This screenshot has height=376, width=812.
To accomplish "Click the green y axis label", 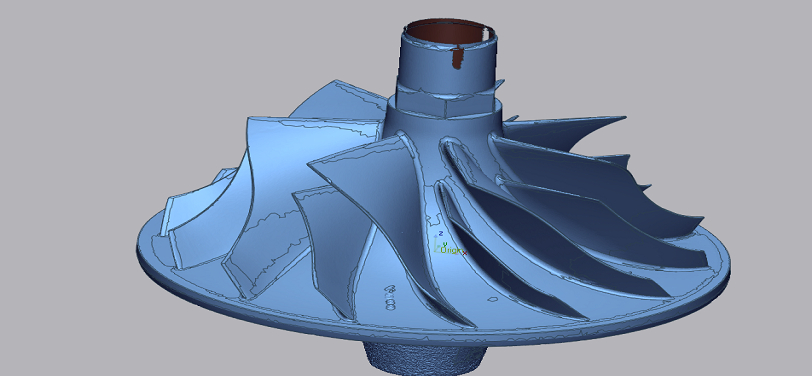I will coord(445,244).
